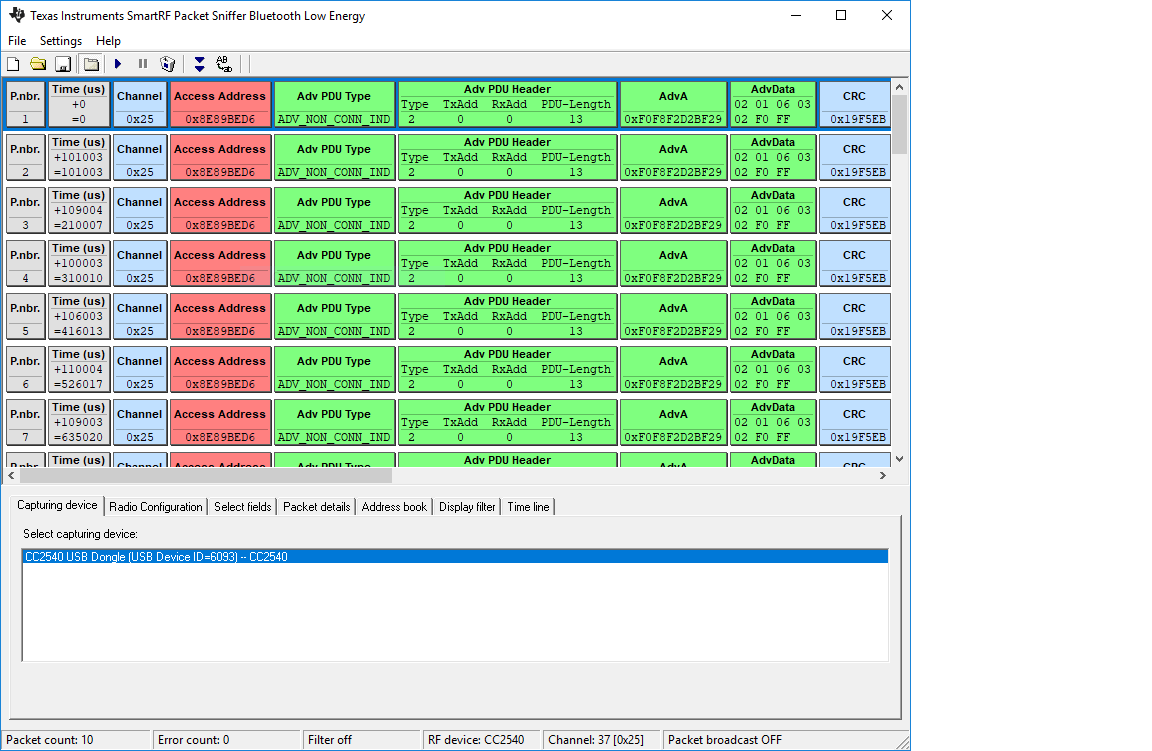This screenshot has width=1152, height=751.
Task: Open the Time line tab
Action: 528,506
